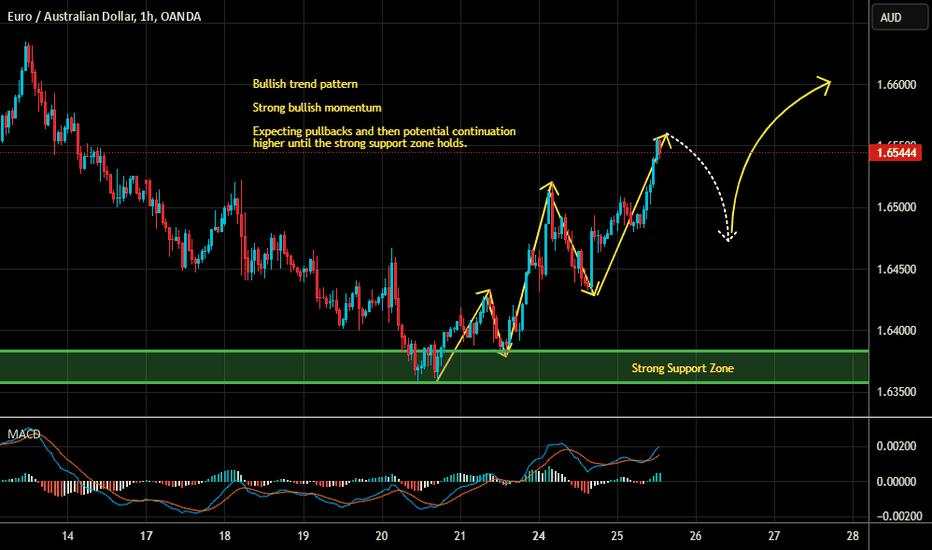
Task: Click date 21 on the time axis
Action: pos(460,536)
